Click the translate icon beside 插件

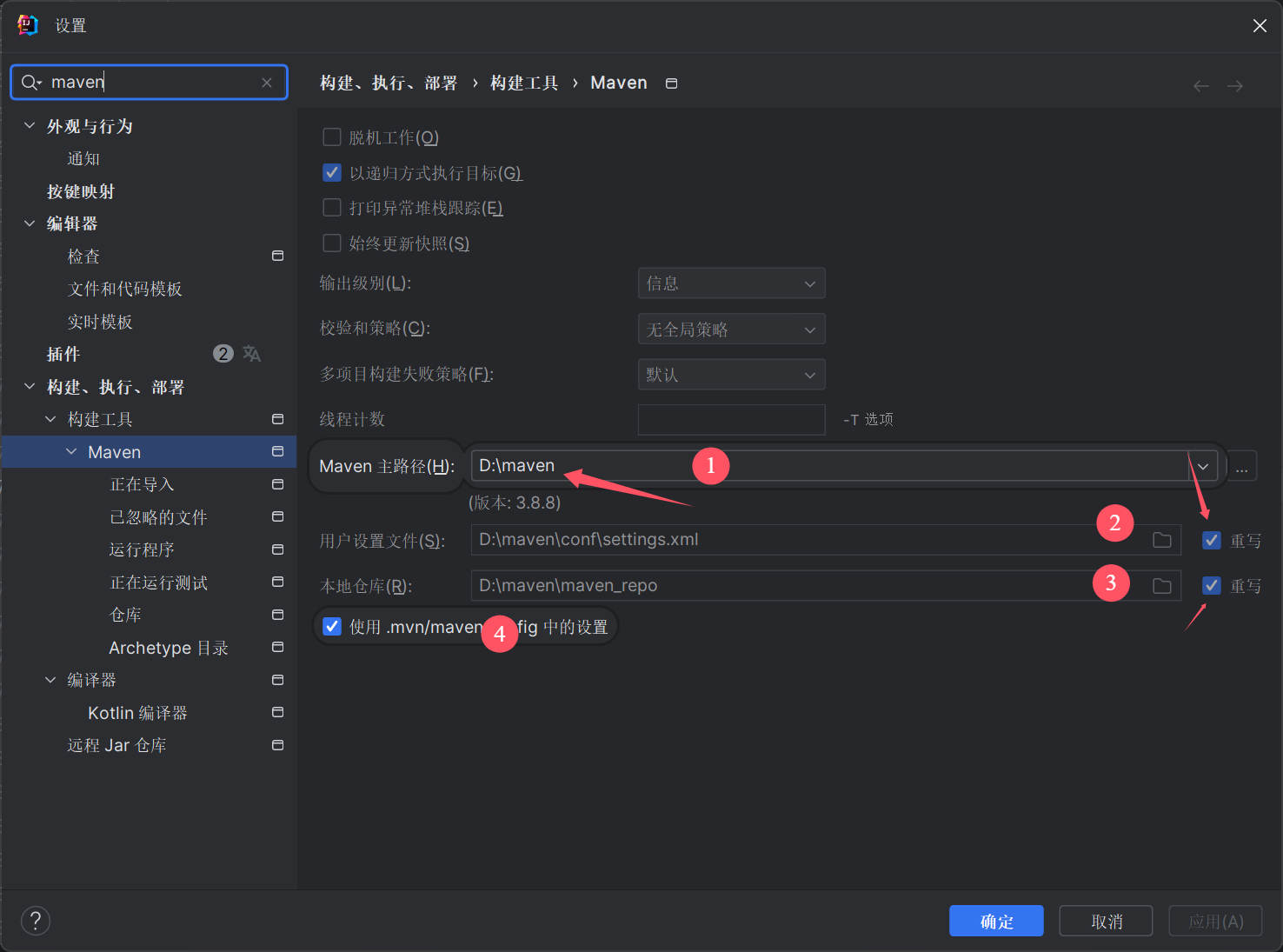pyautogui.click(x=252, y=354)
